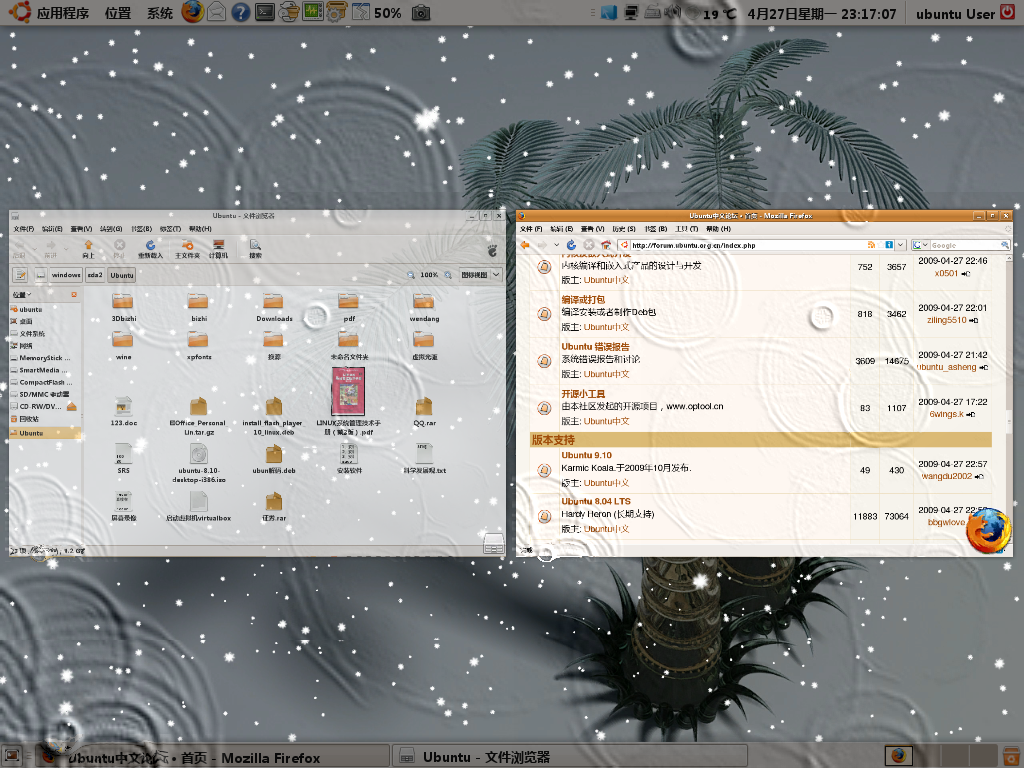Open the Ubuntu 错误报告 forum link
The height and width of the screenshot is (768, 1024).
pyautogui.click(x=595, y=347)
